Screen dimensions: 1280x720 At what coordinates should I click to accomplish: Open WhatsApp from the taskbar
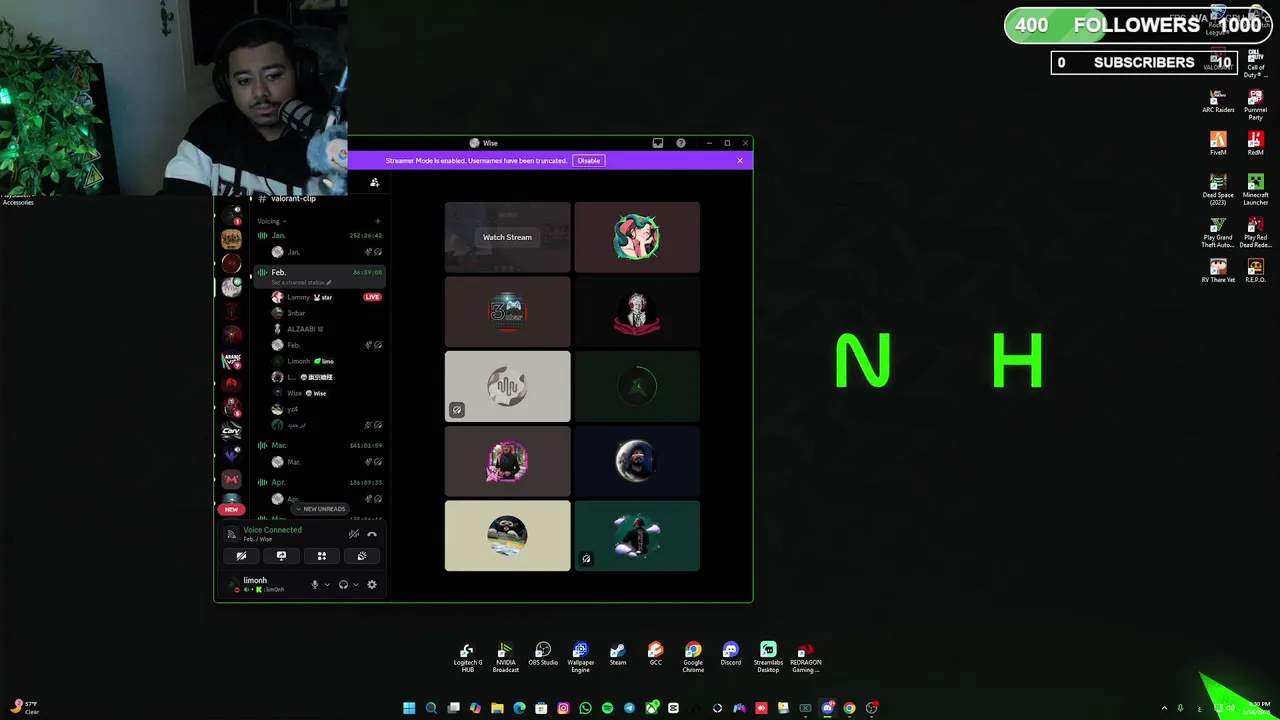click(585, 708)
